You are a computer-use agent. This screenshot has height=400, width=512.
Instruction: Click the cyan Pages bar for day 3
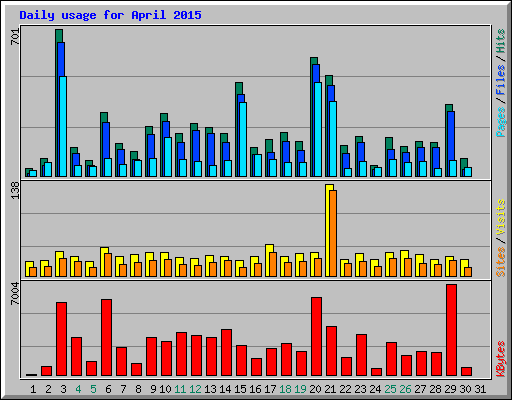(x=63, y=127)
